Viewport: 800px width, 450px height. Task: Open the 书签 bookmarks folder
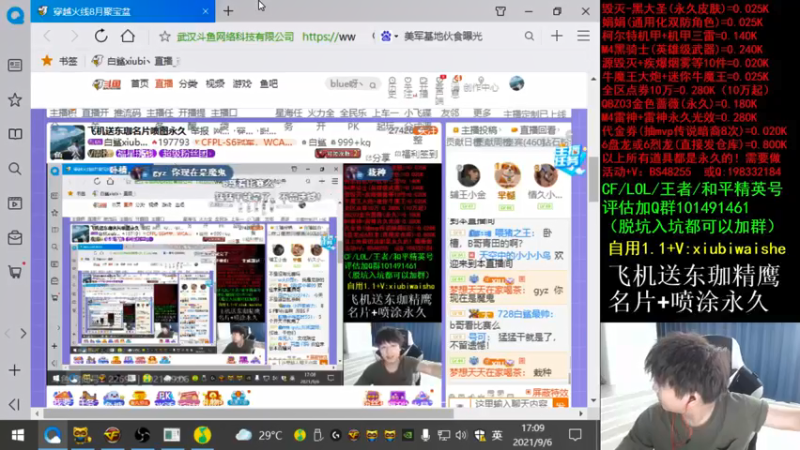[59, 61]
